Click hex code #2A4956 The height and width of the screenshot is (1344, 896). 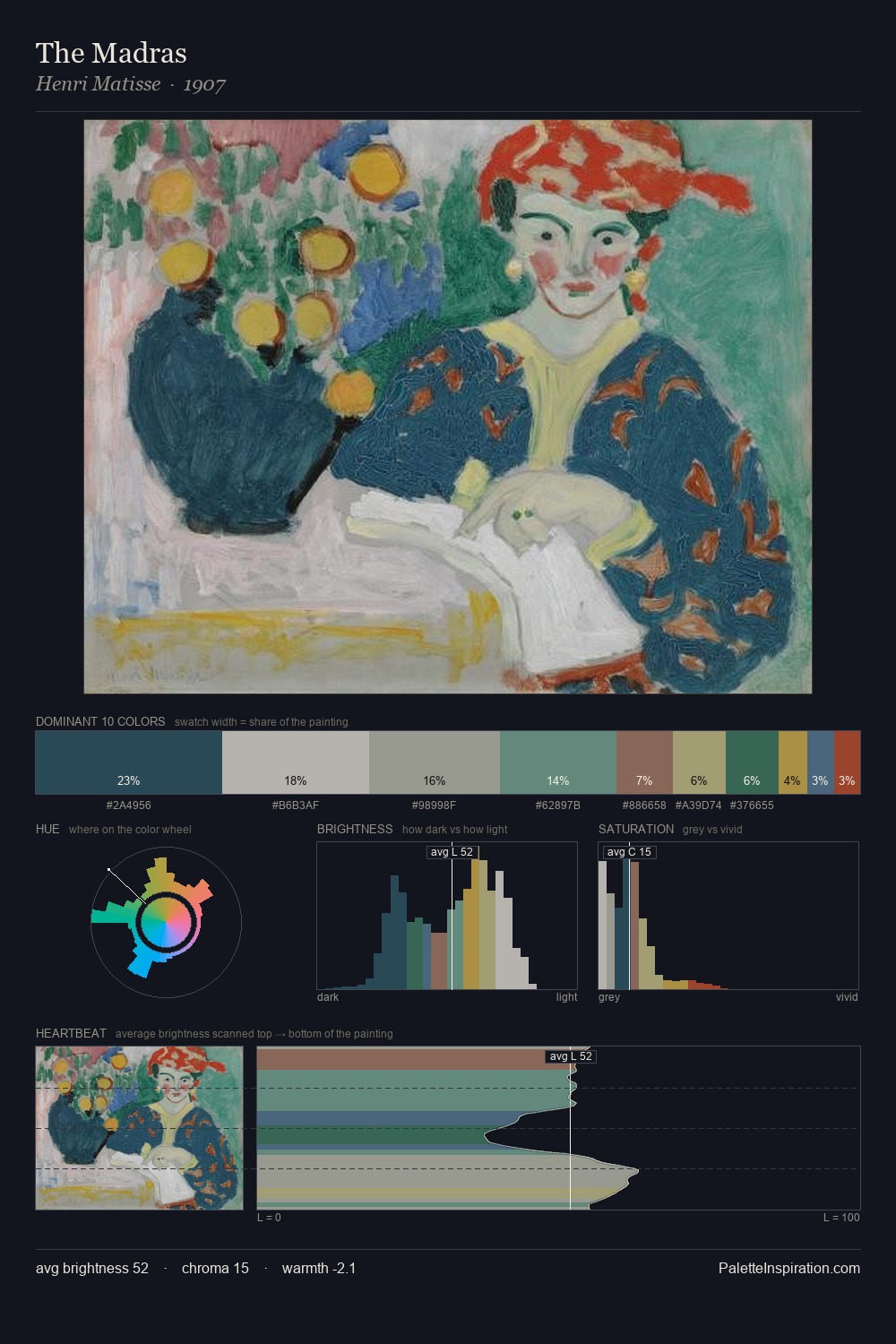[x=129, y=806]
